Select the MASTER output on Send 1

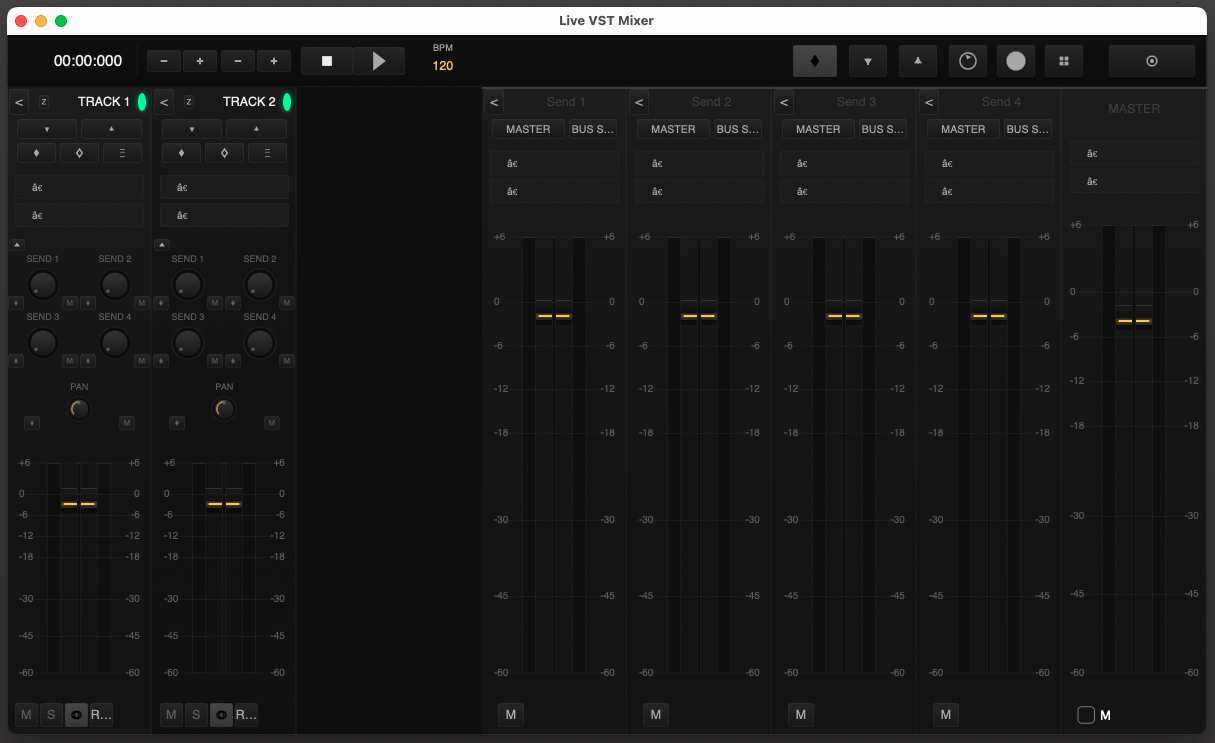pyautogui.click(x=528, y=129)
